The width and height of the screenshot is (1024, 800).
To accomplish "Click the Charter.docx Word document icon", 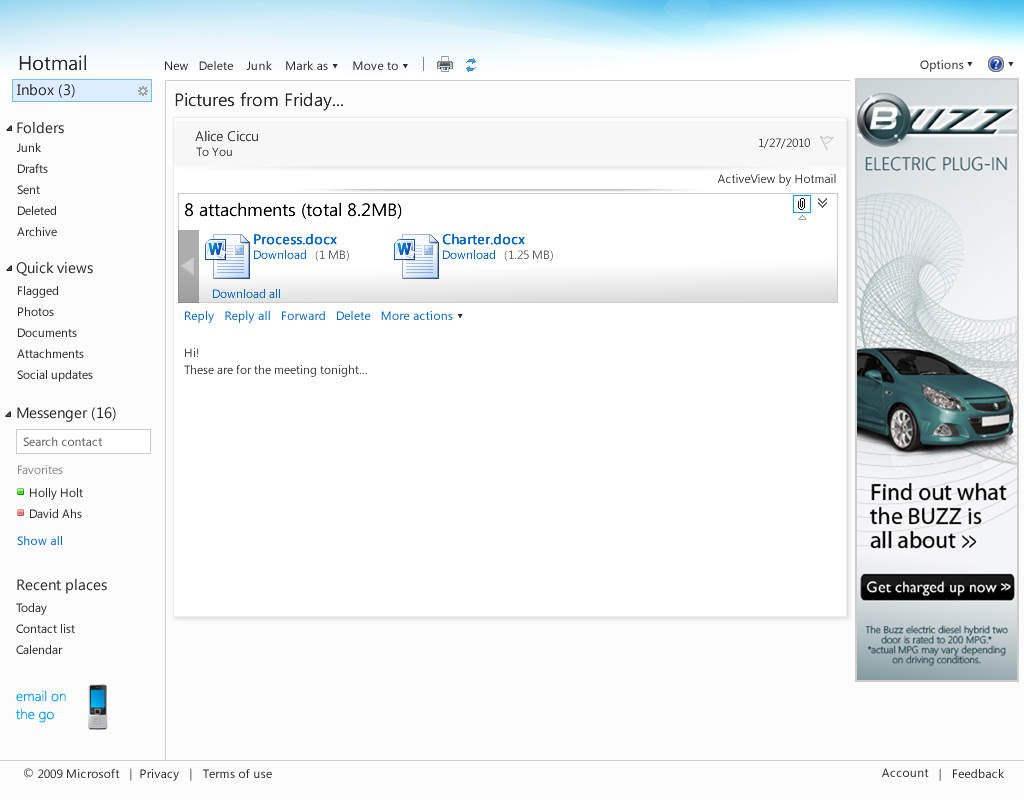I will point(416,256).
